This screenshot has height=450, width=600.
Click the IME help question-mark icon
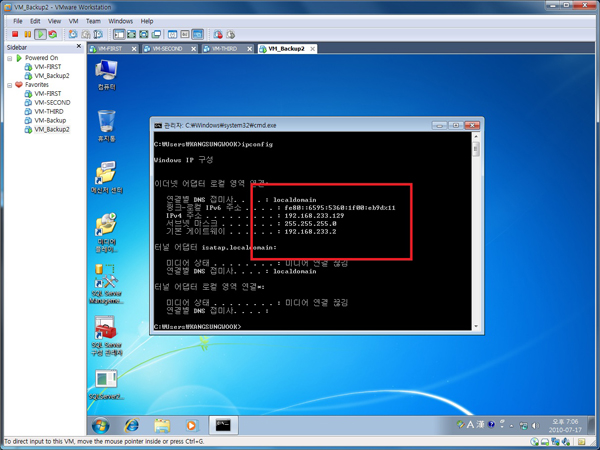[492, 424]
